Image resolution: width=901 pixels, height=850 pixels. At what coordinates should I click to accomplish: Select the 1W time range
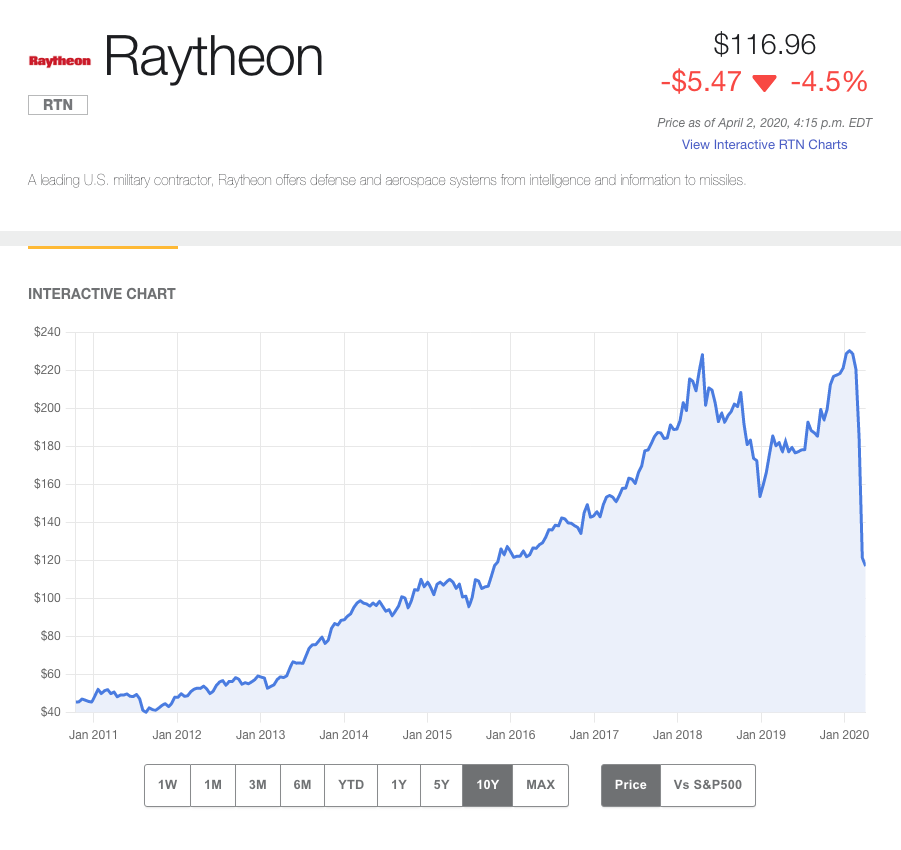click(x=167, y=785)
